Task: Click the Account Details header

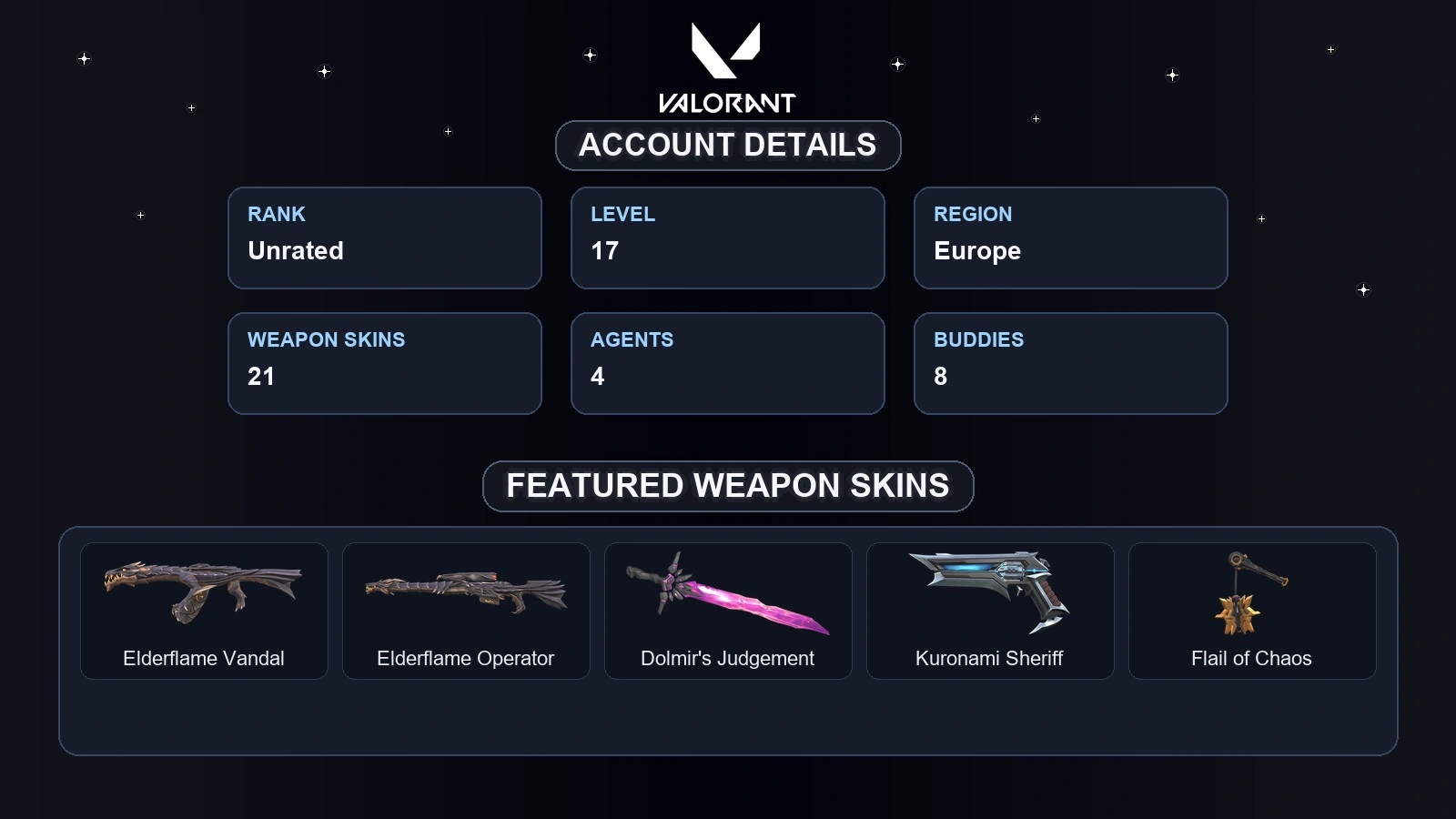Action: coord(728,146)
